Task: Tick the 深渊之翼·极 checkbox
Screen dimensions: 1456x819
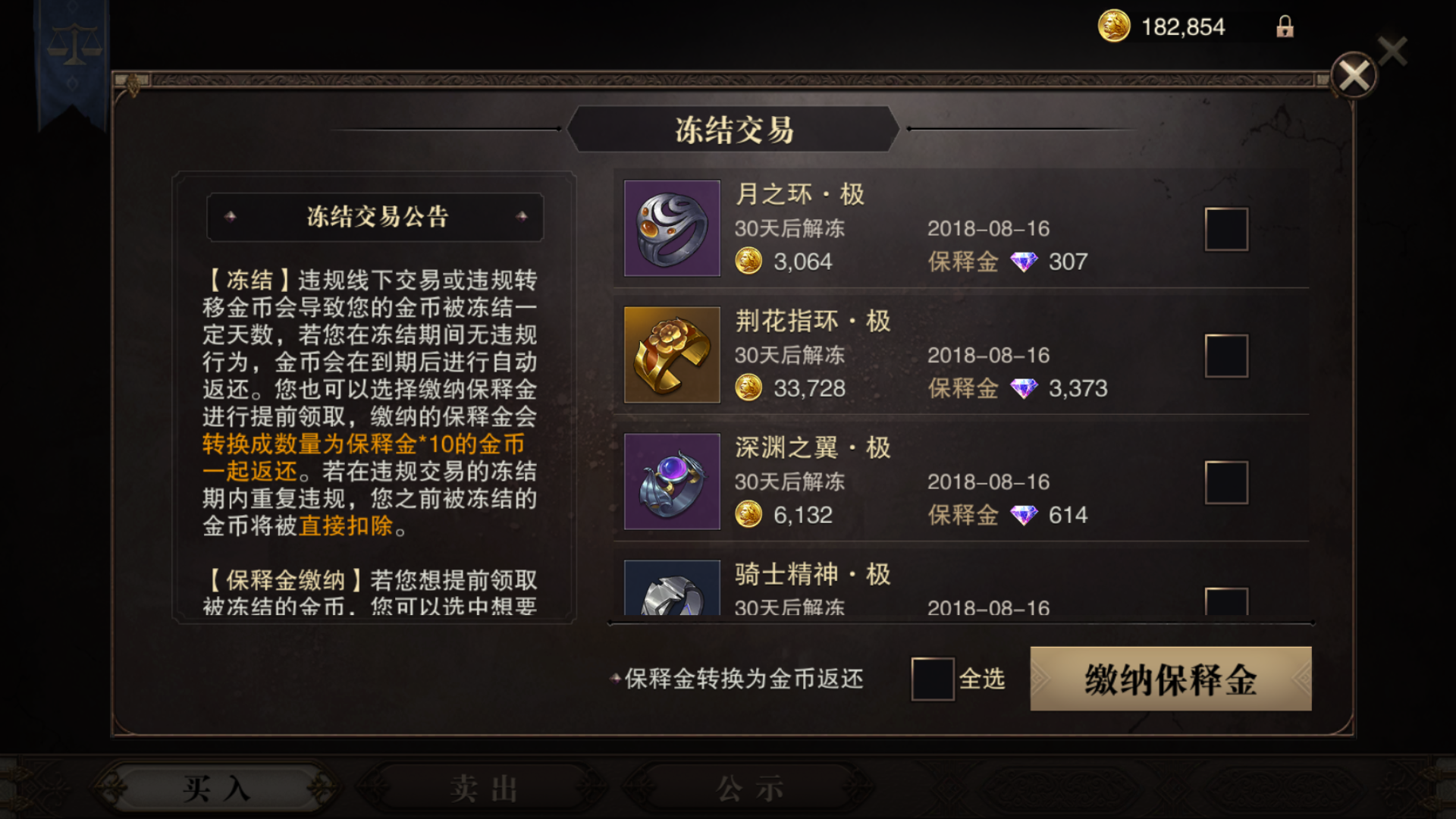Action: coord(1226,482)
